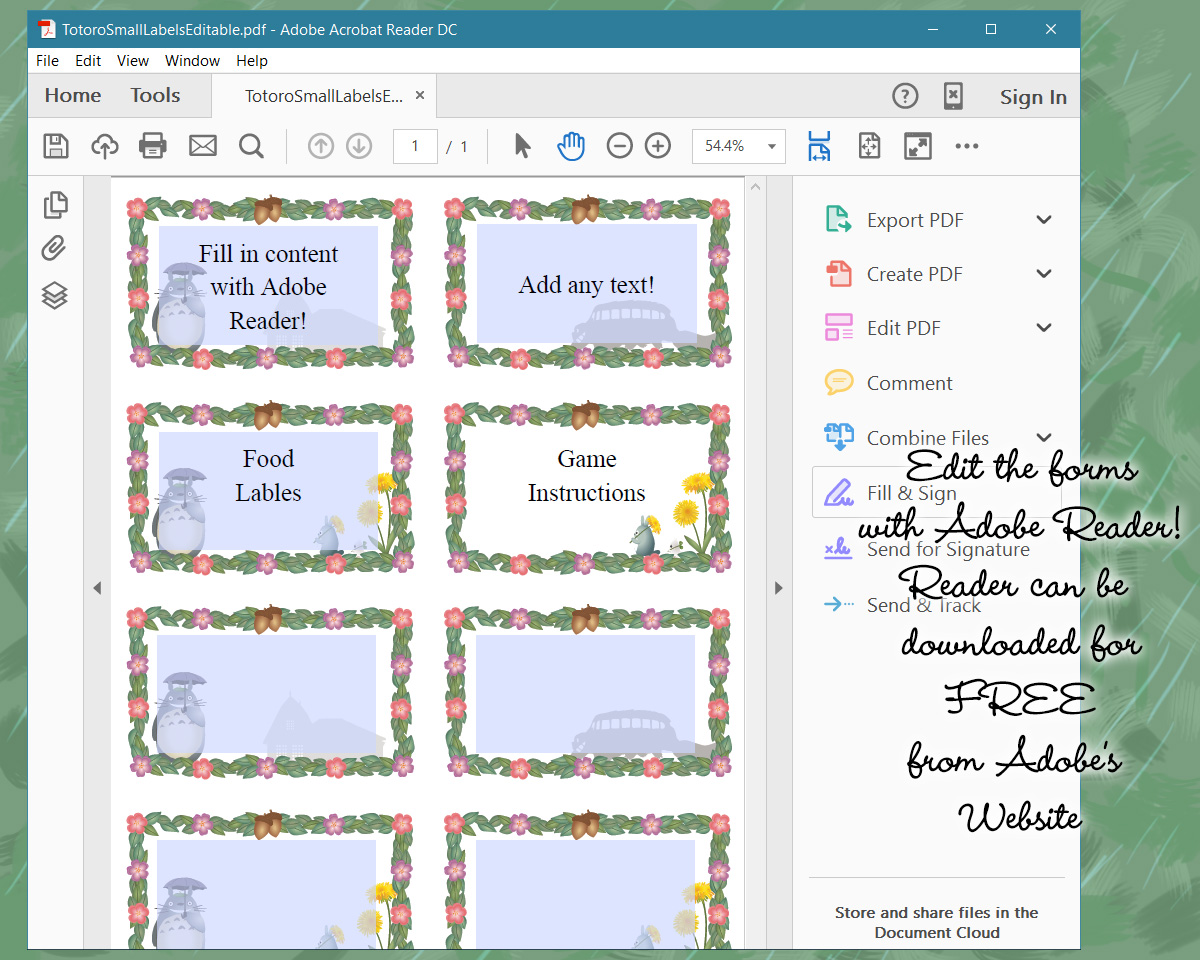The width and height of the screenshot is (1200, 960).
Task: Go to previous page arrow
Action: [320, 146]
